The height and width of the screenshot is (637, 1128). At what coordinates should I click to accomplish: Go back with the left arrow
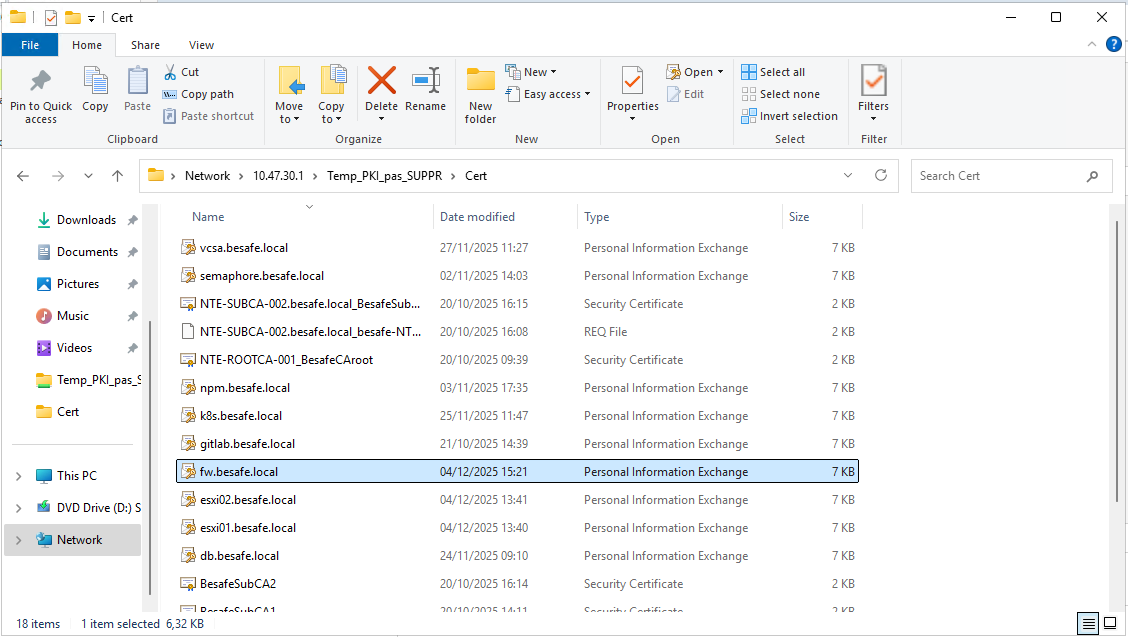pos(23,176)
